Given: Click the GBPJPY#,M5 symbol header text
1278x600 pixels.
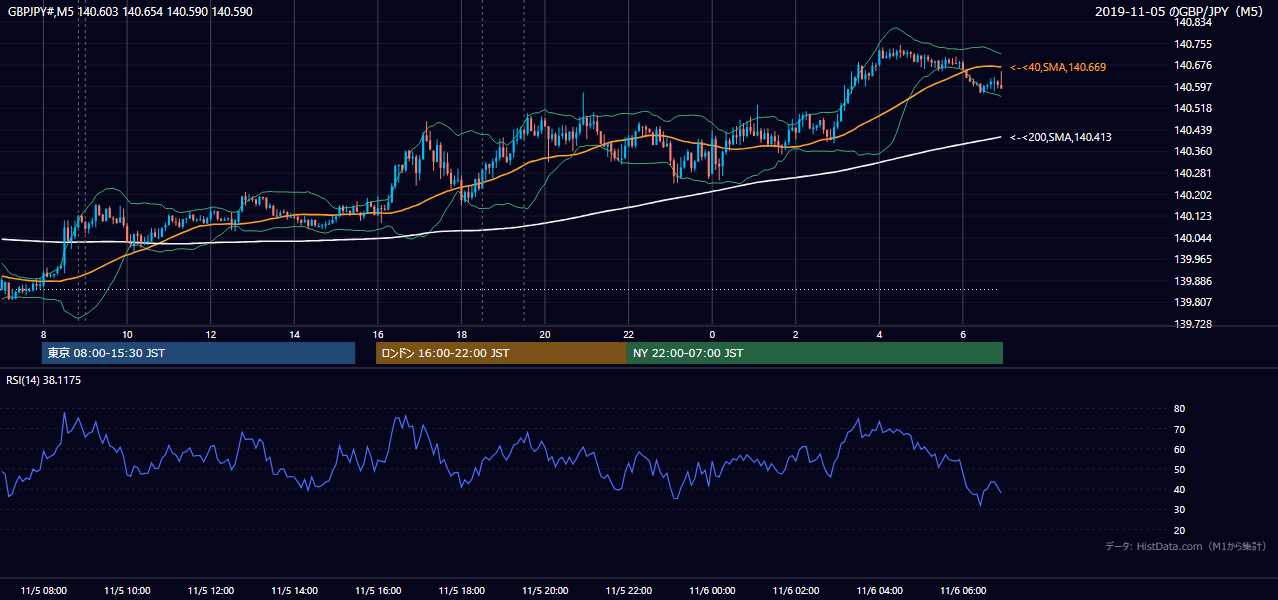Looking at the screenshot, I should pos(130,10).
